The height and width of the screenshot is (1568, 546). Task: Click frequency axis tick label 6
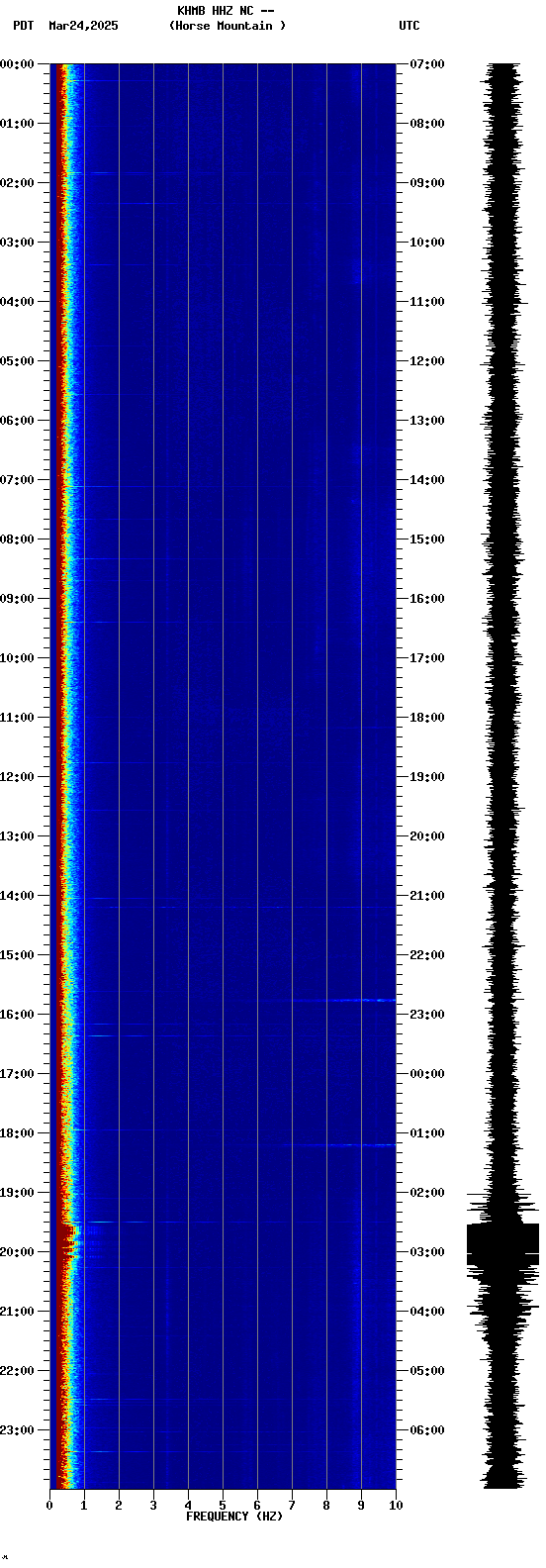click(257, 1506)
